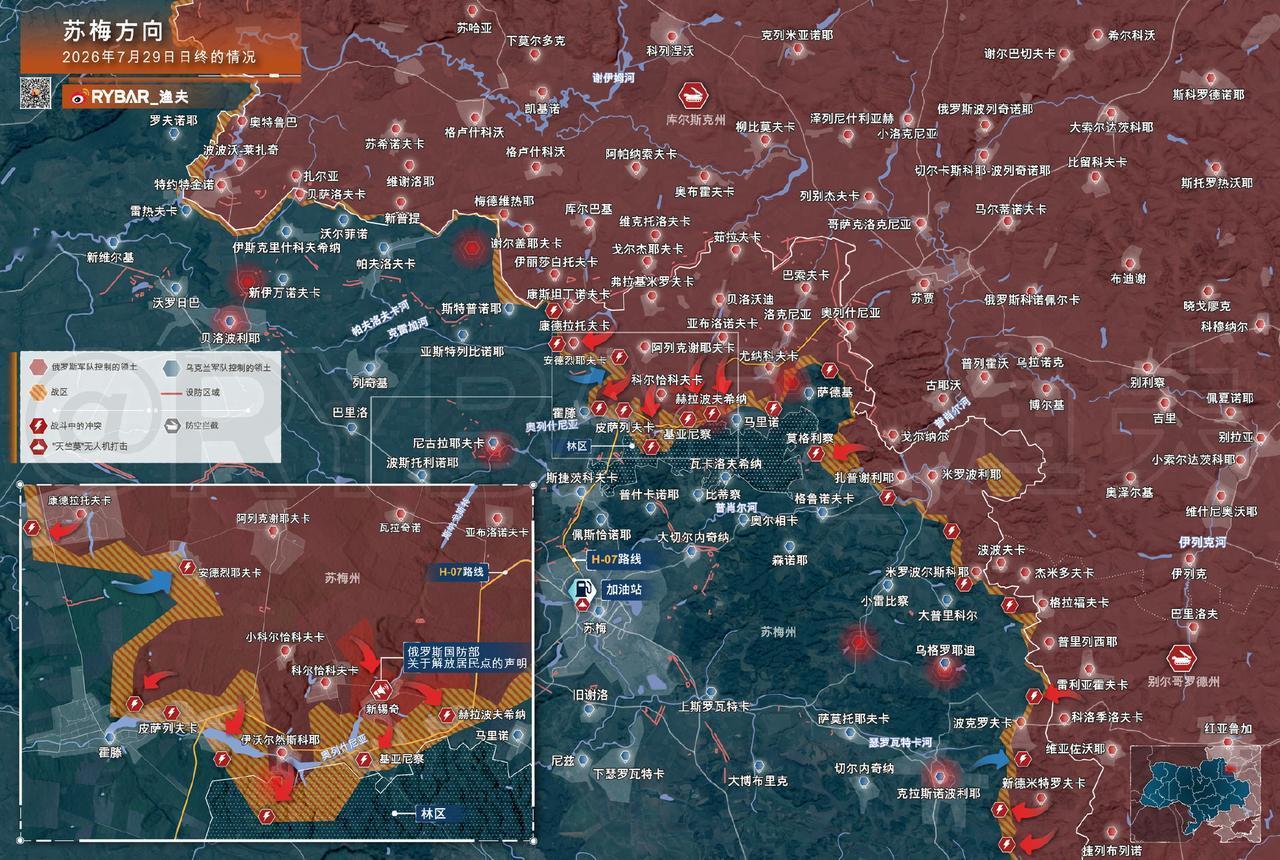Click the date text 2026年7月29日日终的情况
This screenshot has width=1280, height=860.
159,57
